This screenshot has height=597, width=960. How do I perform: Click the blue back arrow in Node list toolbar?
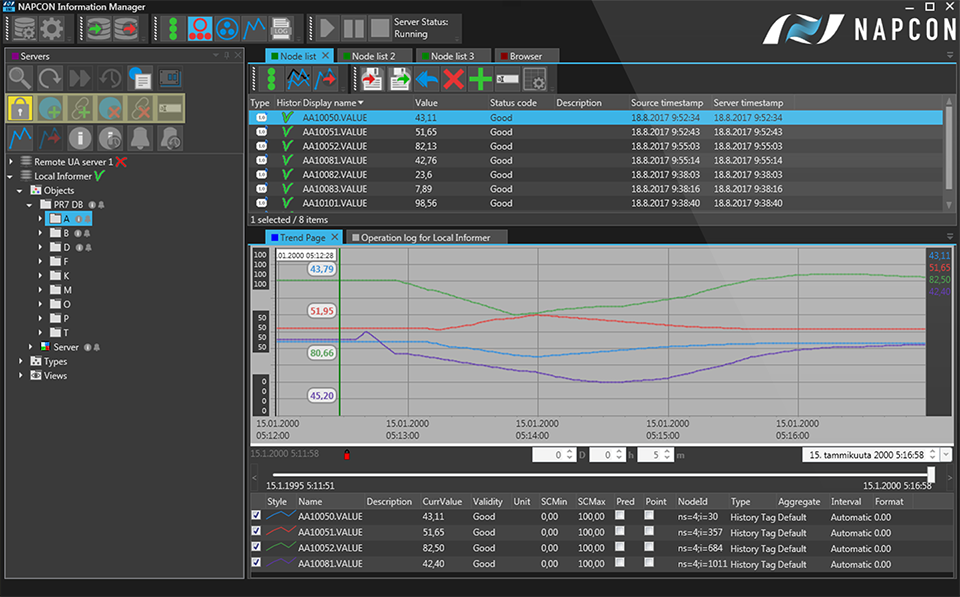tap(427, 79)
